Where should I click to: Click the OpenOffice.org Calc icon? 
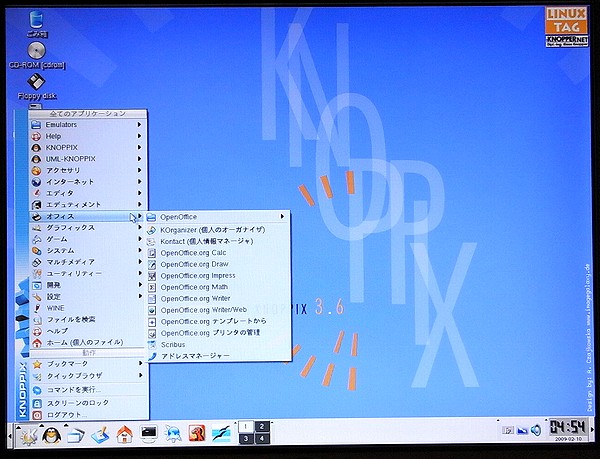pyautogui.click(x=152, y=253)
